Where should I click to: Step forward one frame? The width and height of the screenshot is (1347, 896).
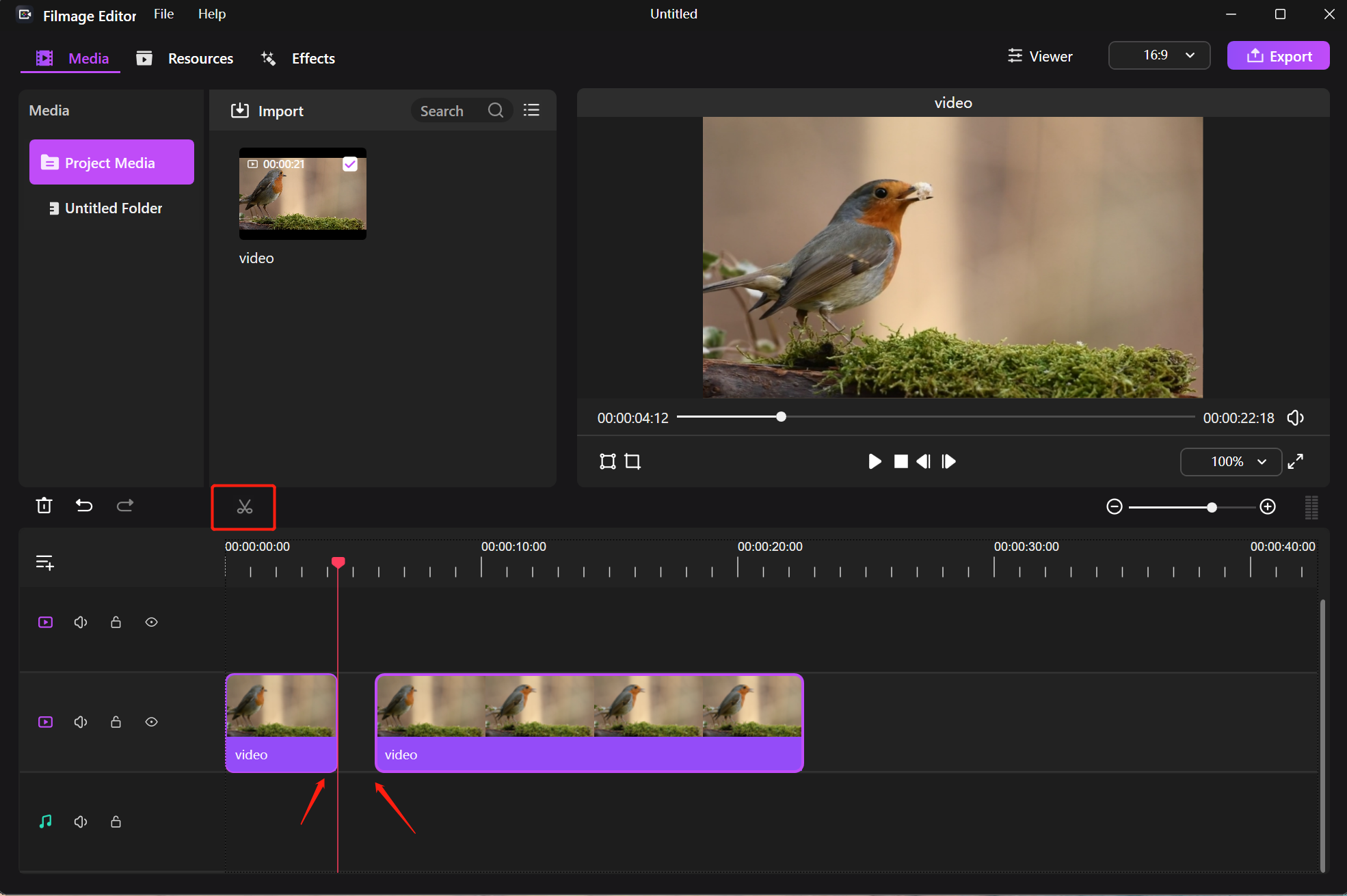coord(948,461)
